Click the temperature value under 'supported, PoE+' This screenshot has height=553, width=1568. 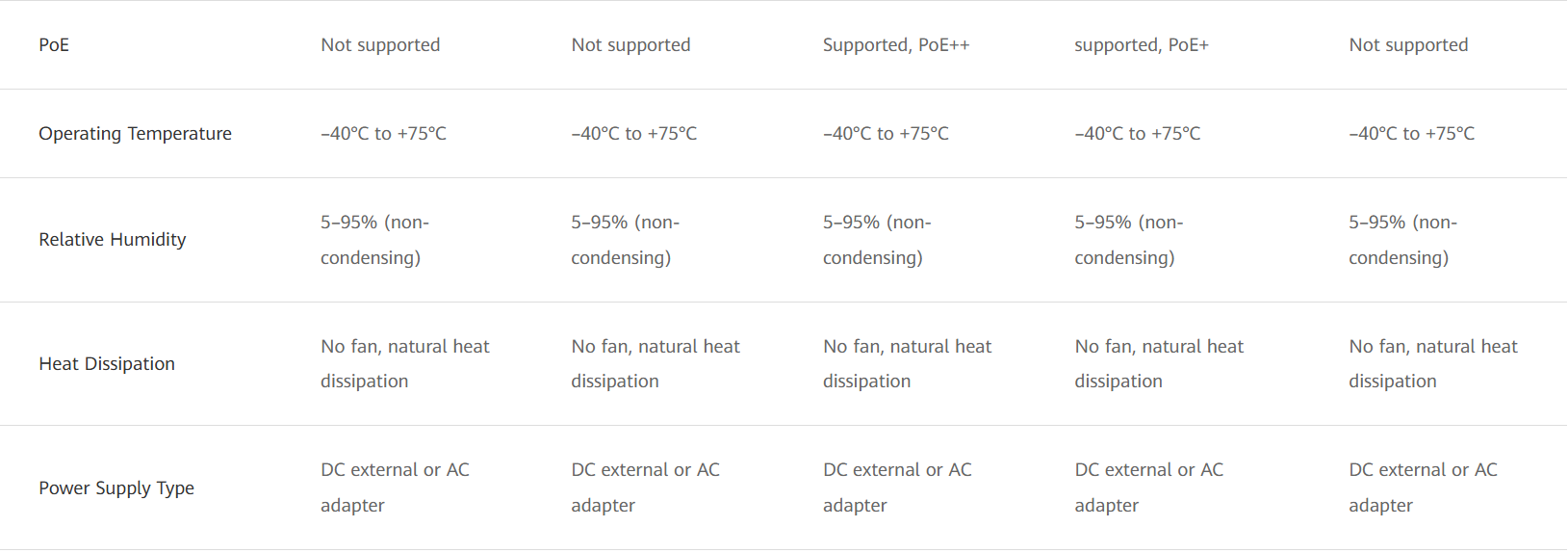pos(1137,134)
